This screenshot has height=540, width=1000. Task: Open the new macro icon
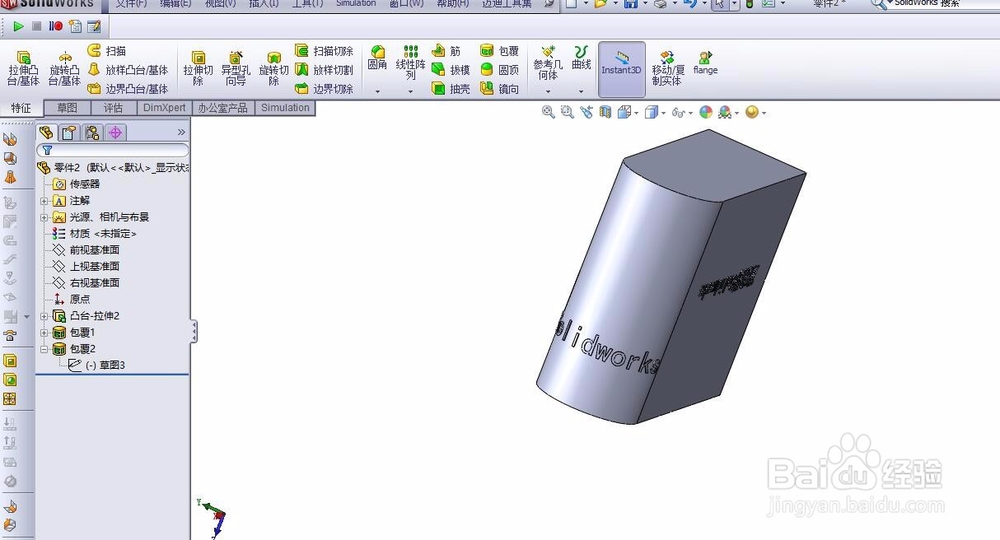[x=75, y=26]
